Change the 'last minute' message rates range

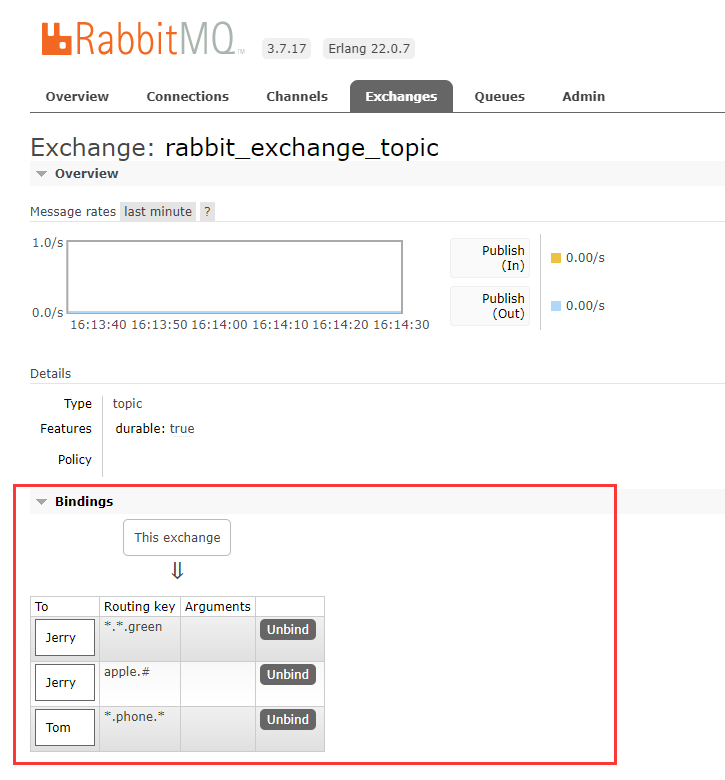tap(158, 211)
